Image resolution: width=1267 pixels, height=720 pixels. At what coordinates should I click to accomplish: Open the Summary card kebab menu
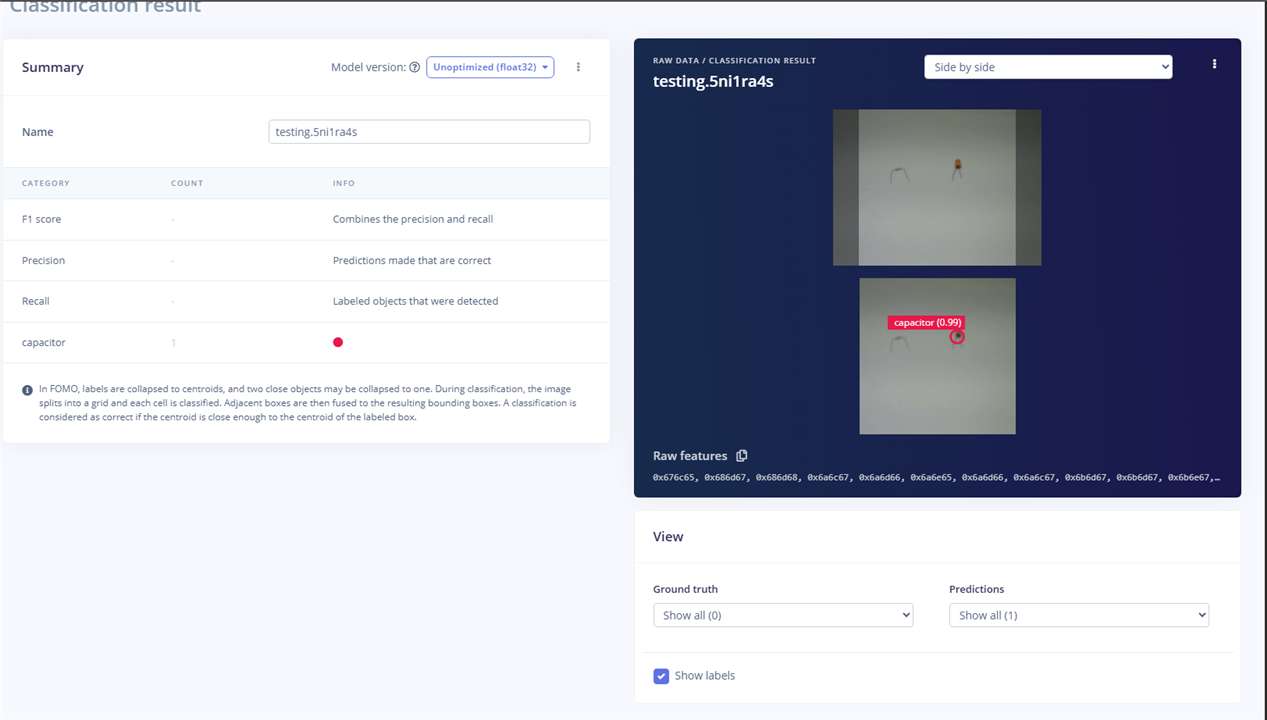click(578, 67)
